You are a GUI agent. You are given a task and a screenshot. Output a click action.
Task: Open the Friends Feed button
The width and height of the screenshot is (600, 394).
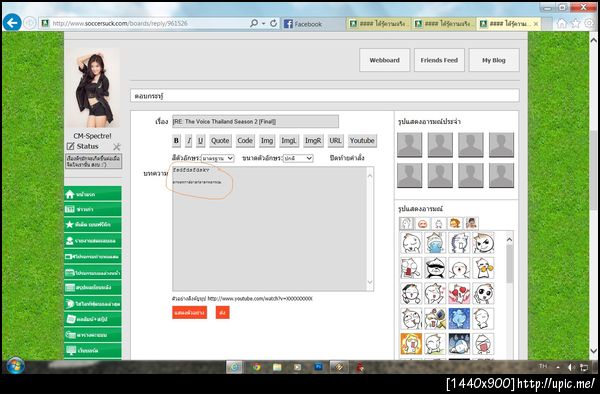coord(439,60)
